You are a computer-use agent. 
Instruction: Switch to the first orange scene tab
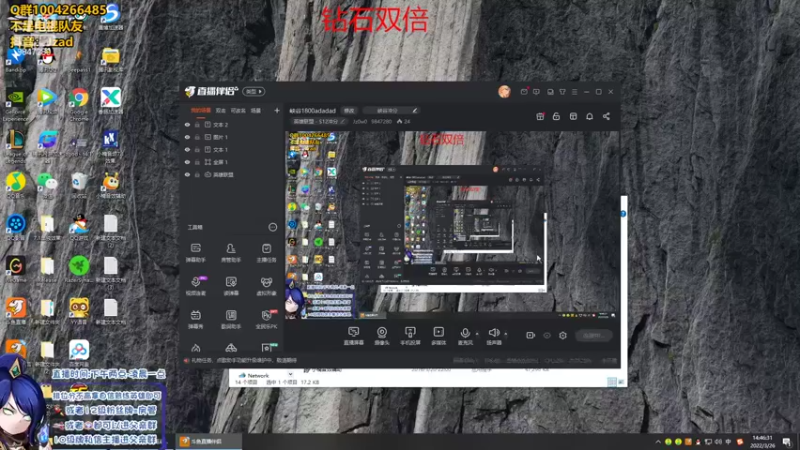201,110
